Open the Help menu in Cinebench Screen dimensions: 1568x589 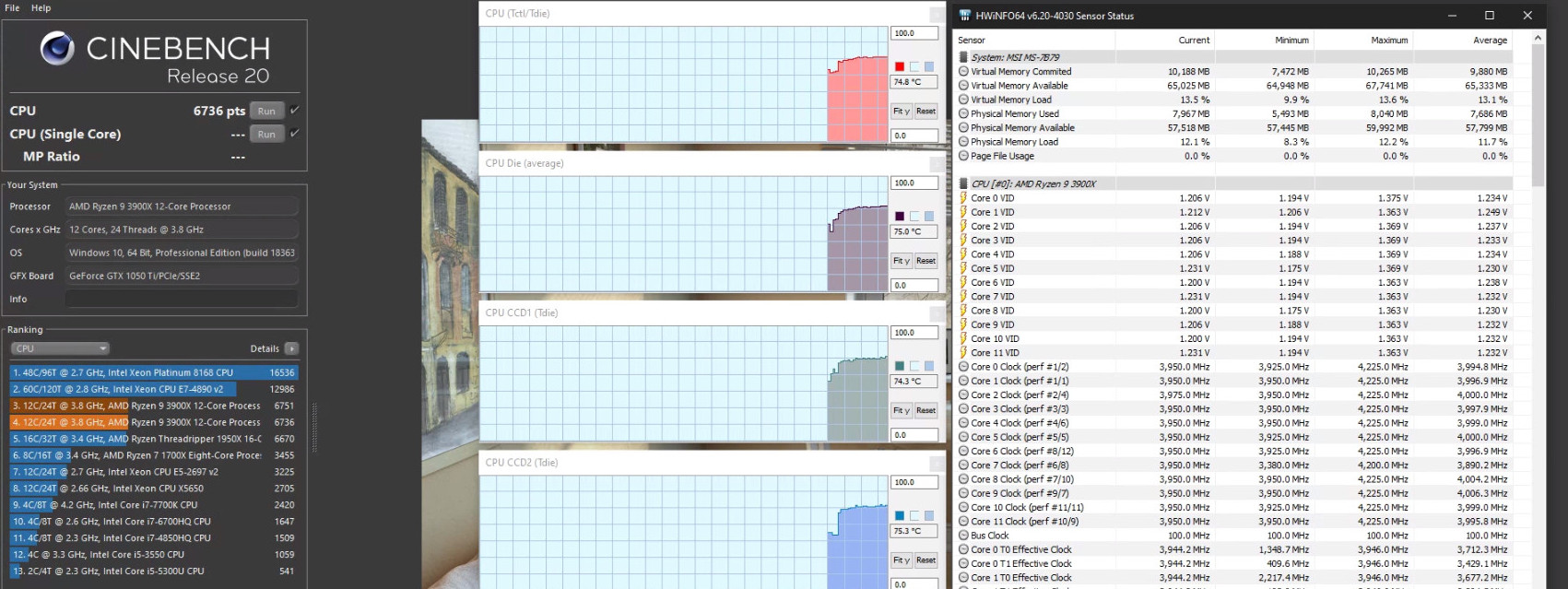41,7
